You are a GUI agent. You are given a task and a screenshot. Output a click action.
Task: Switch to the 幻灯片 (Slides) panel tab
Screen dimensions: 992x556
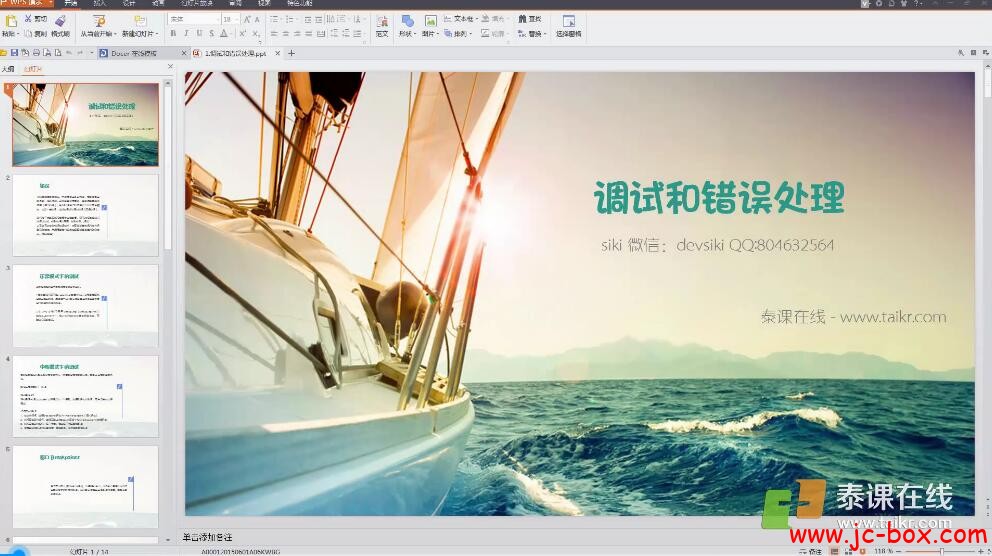click(x=32, y=69)
